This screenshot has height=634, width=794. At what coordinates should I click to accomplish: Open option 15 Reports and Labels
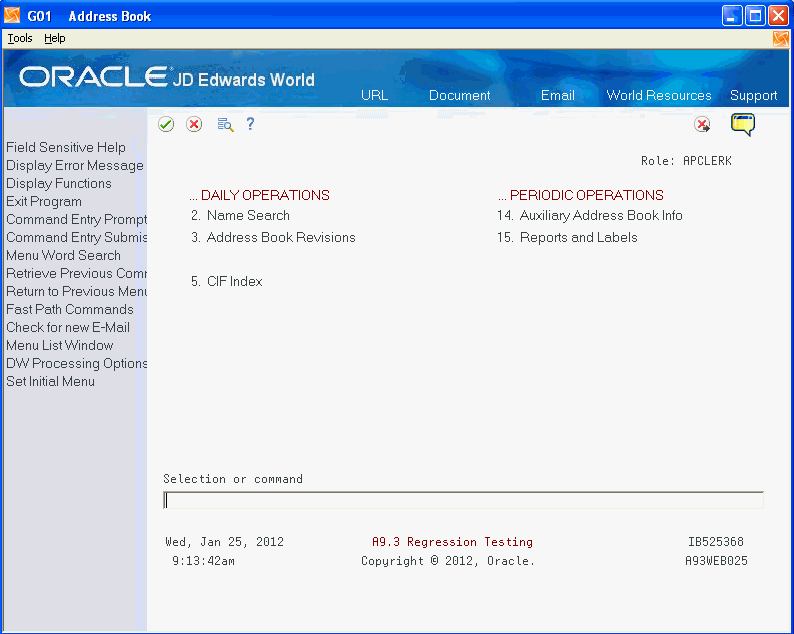coord(567,237)
